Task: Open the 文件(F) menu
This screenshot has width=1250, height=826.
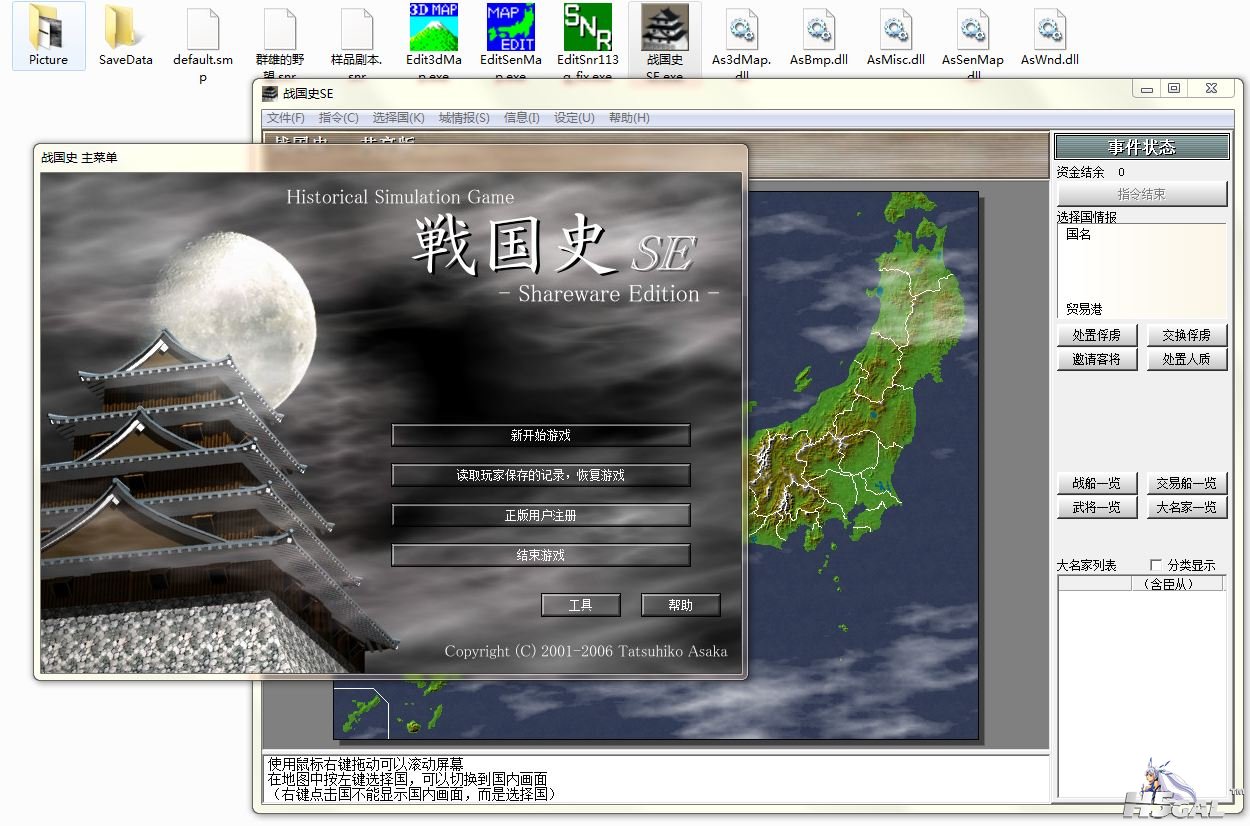Action: coord(286,118)
